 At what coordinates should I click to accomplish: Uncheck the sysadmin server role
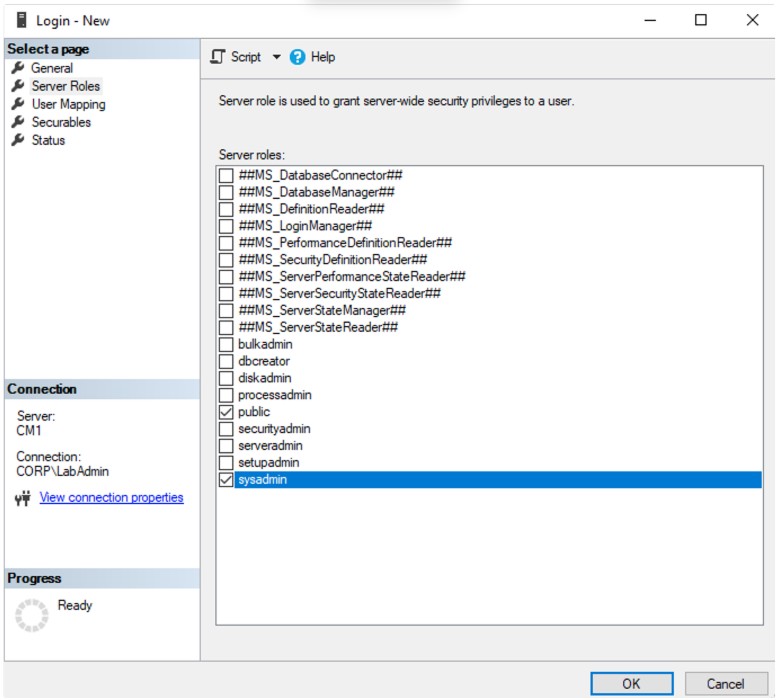pyautogui.click(x=226, y=480)
